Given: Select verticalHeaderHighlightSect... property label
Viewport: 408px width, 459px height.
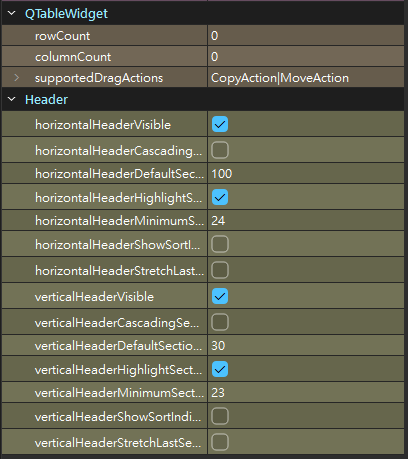Looking at the screenshot, I should click(119, 370).
